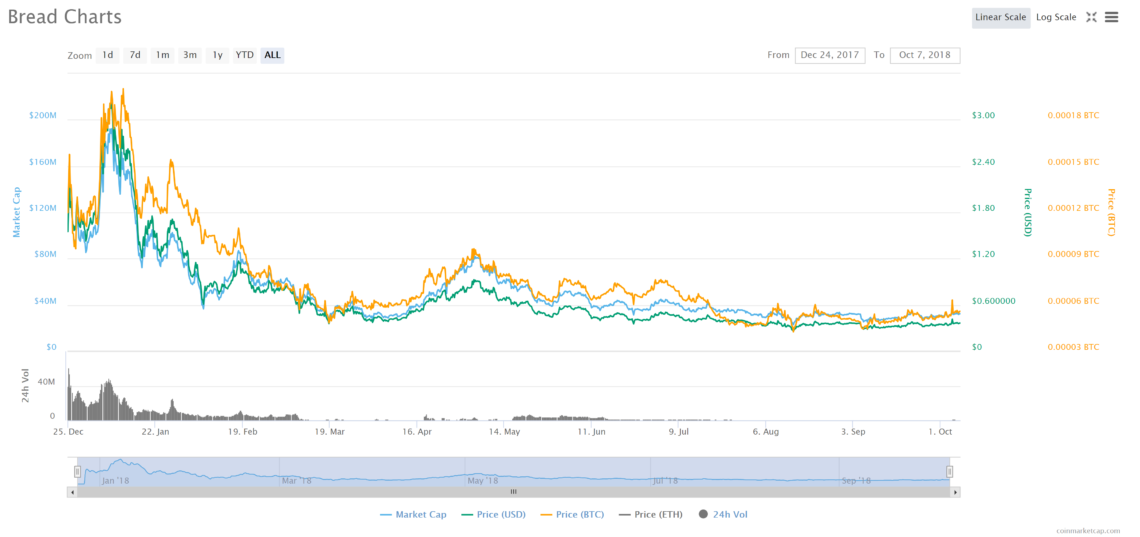Click the $0.600000 price axis label

pos(993,301)
